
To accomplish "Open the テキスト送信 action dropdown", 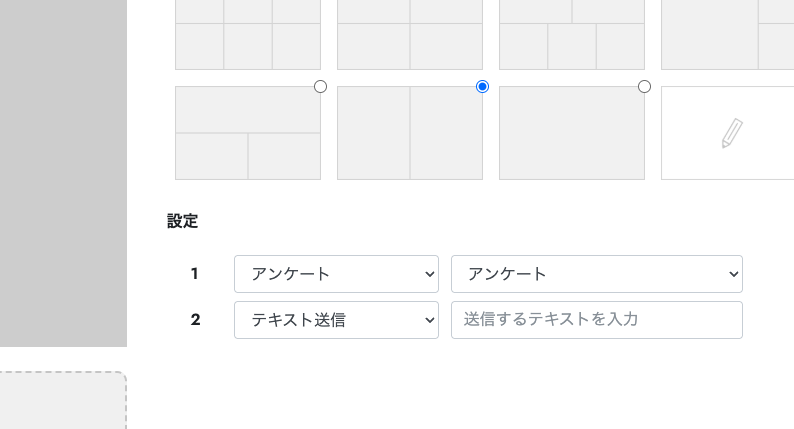I will [x=336, y=320].
